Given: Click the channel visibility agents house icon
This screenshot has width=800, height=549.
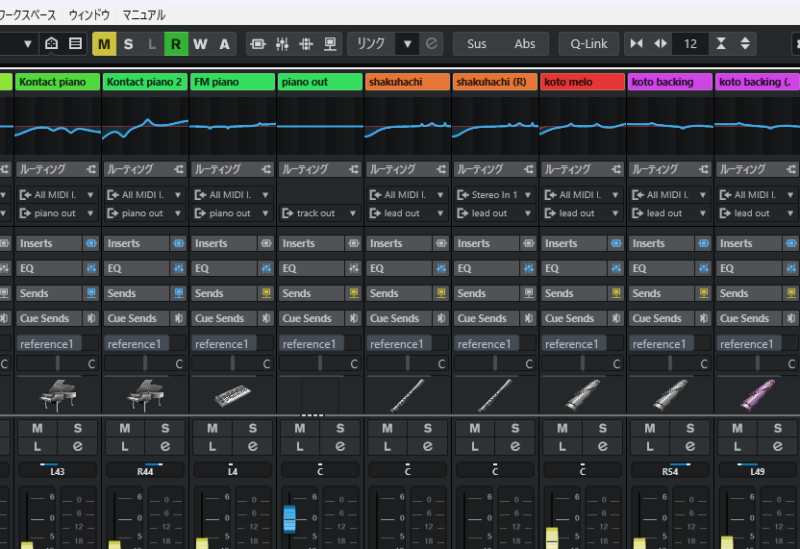Looking at the screenshot, I should [x=51, y=44].
